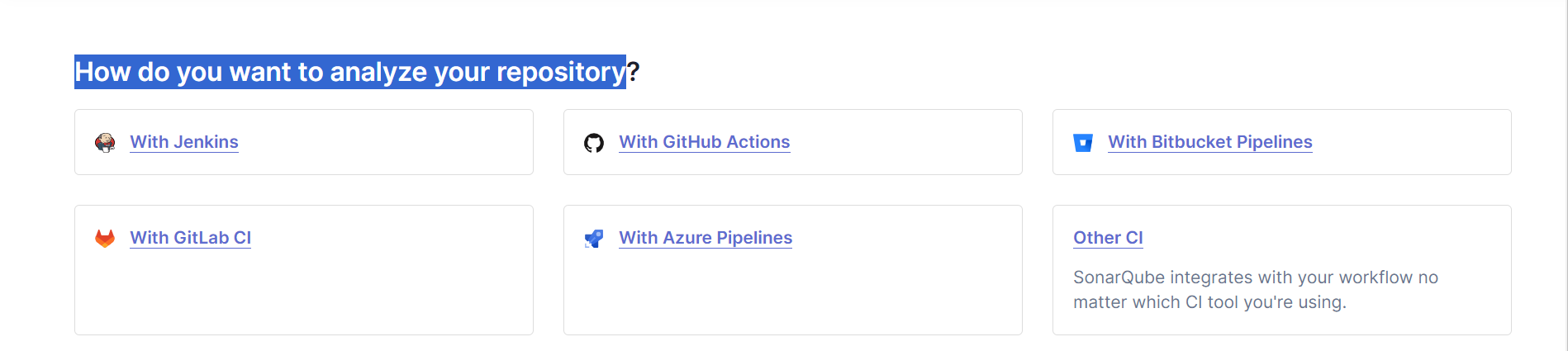Click the question mark after the heading
The width and height of the screenshot is (1568, 351).
(x=634, y=72)
